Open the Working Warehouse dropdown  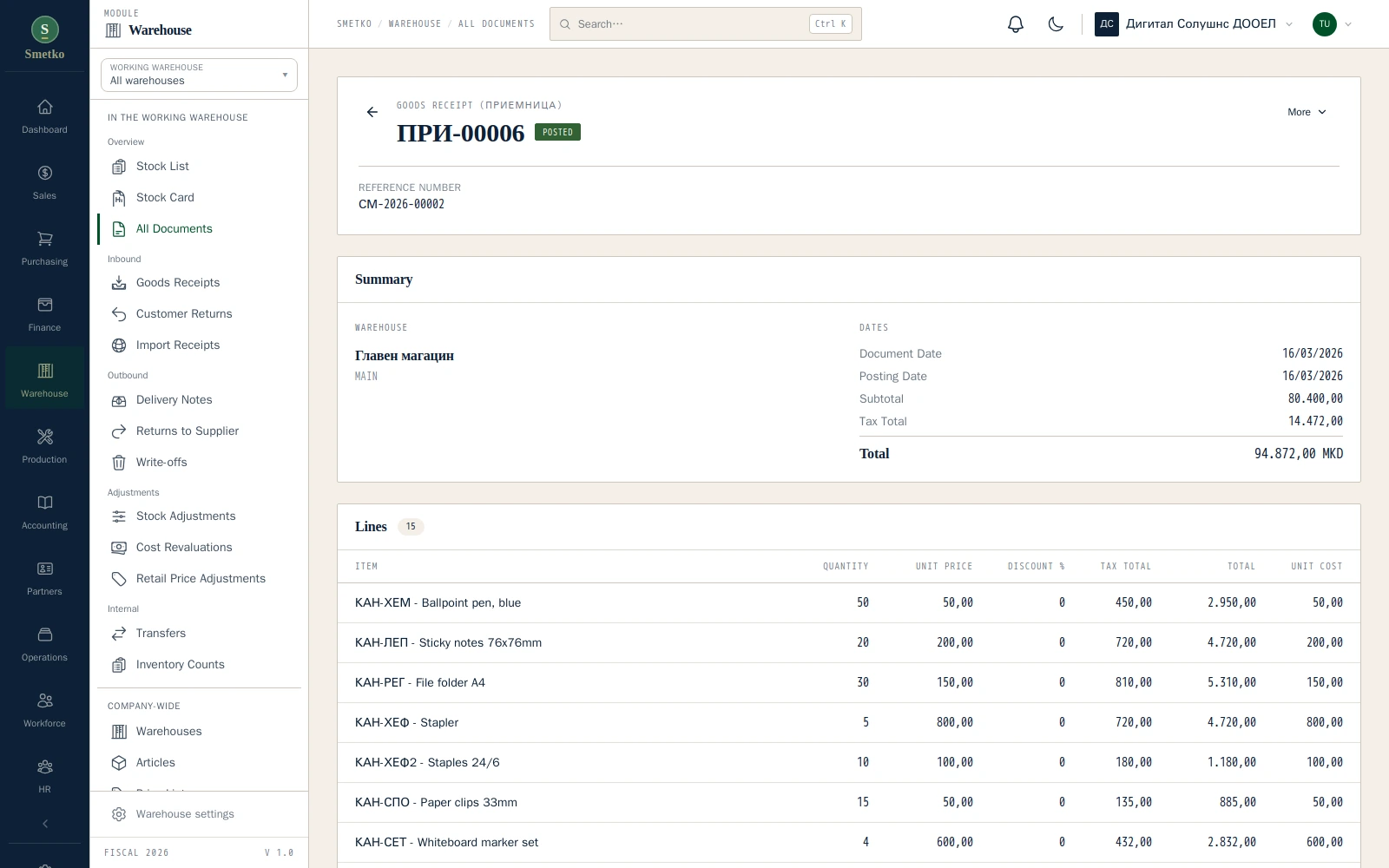click(199, 75)
